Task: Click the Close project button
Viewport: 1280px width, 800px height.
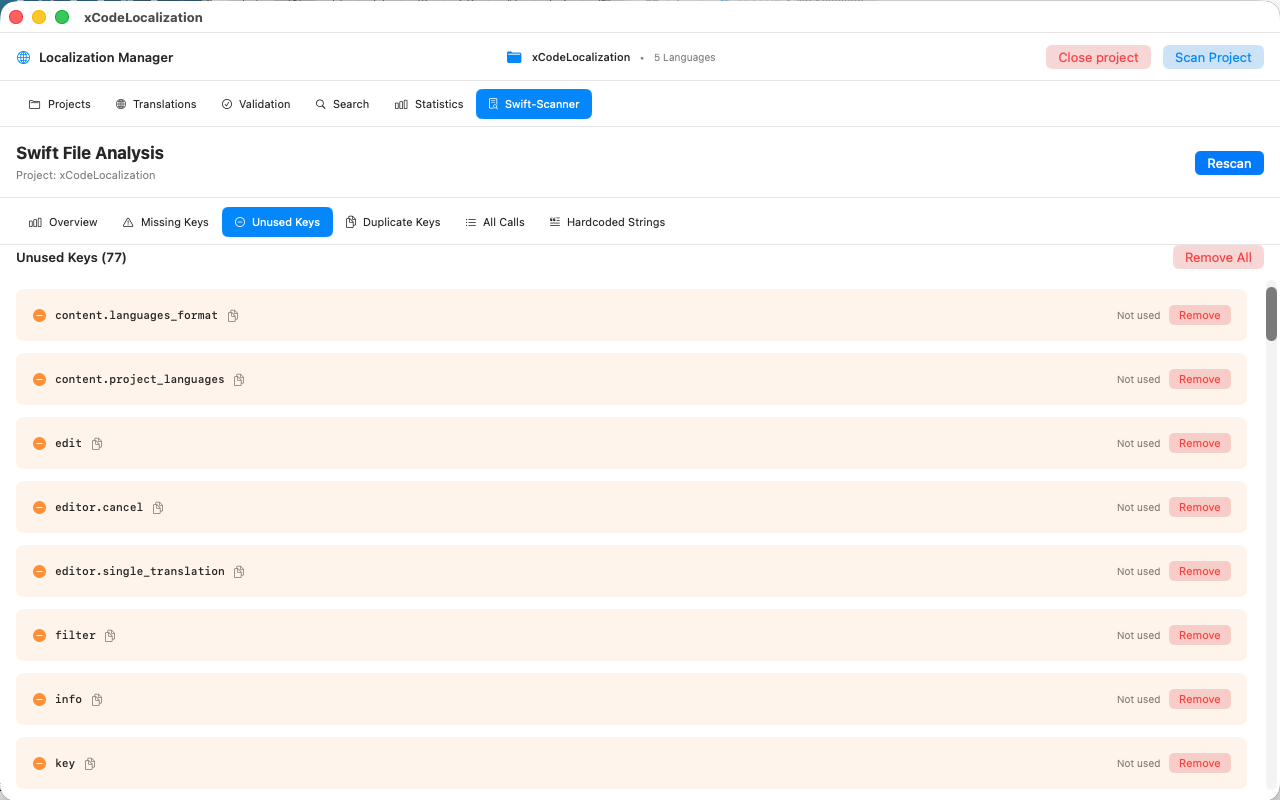Action: tap(1098, 57)
